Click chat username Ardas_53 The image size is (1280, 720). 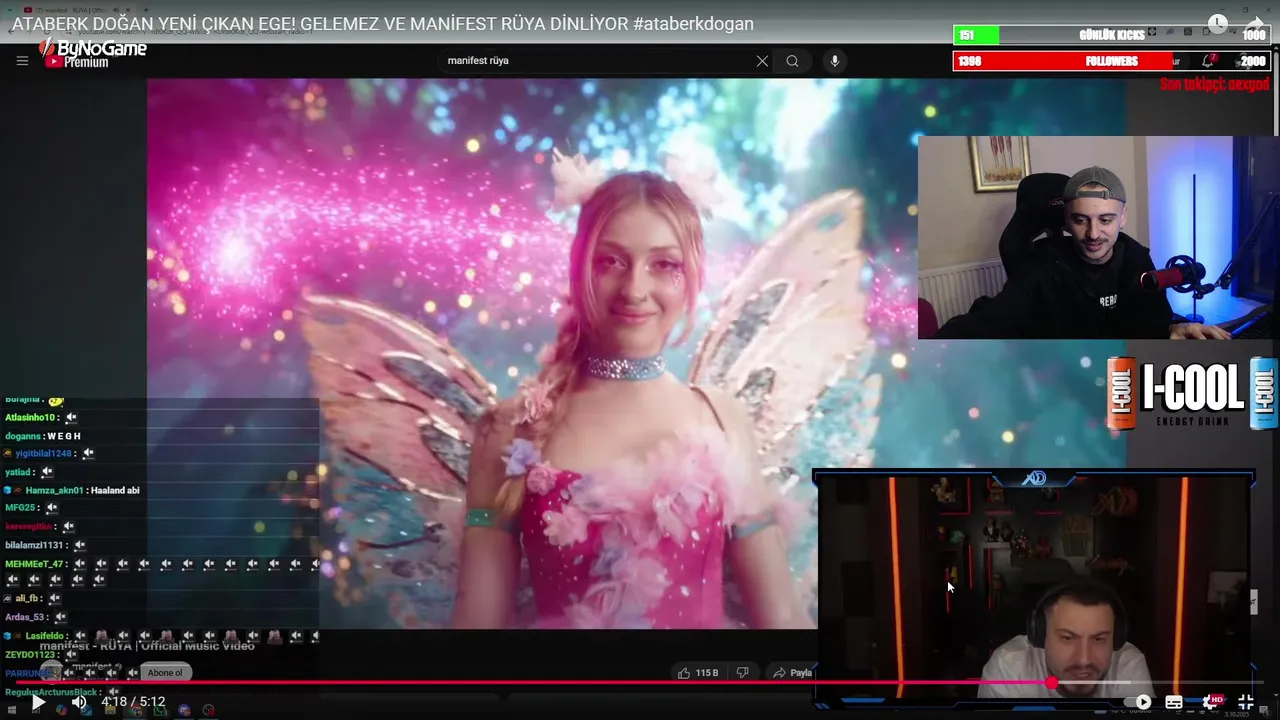coord(24,617)
